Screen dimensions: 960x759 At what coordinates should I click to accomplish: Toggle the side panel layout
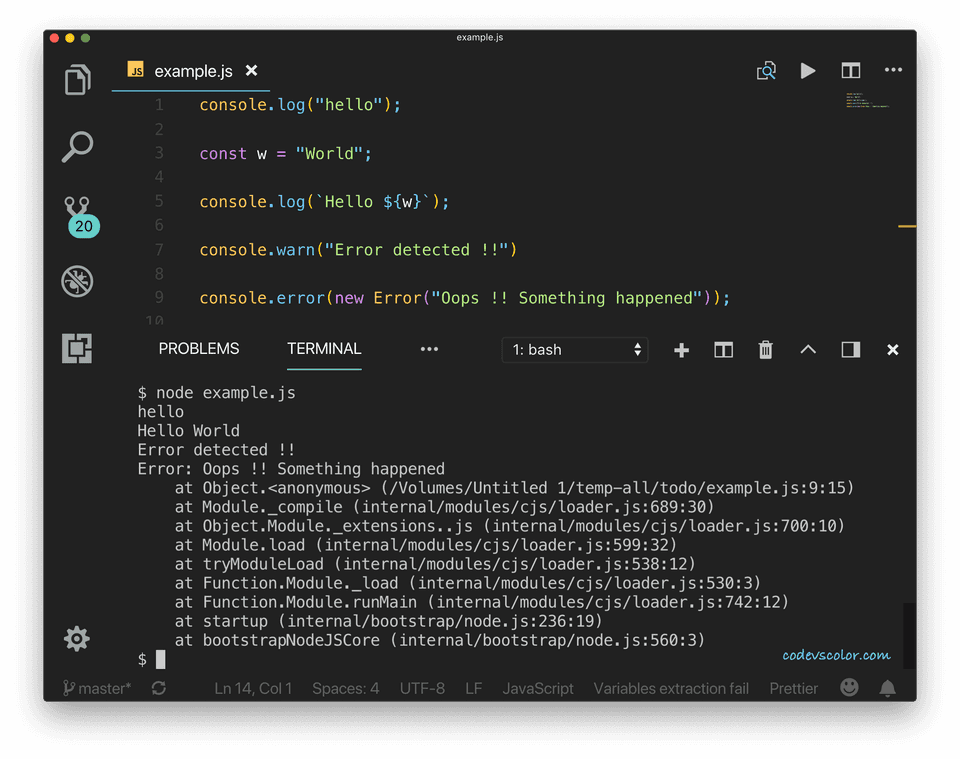(852, 350)
